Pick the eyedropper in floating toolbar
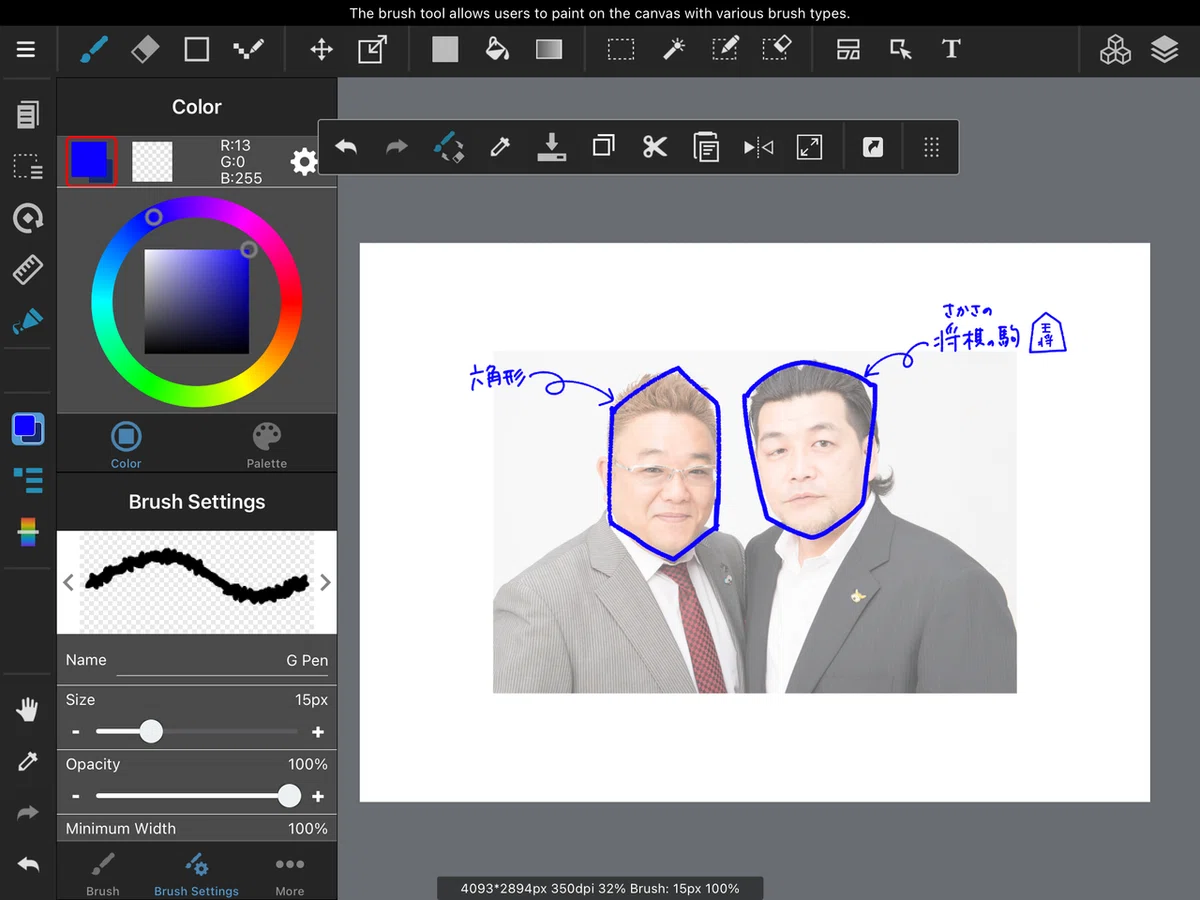The height and width of the screenshot is (900, 1200). (x=500, y=148)
